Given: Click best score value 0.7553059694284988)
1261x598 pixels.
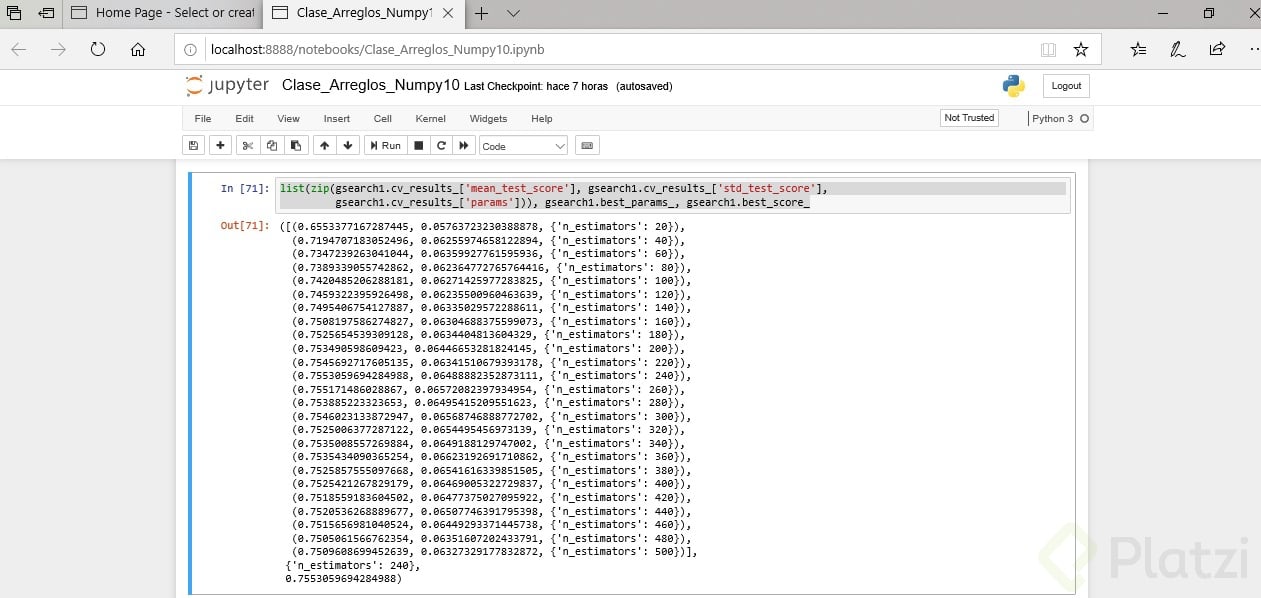Looking at the screenshot, I should coord(343,578).
